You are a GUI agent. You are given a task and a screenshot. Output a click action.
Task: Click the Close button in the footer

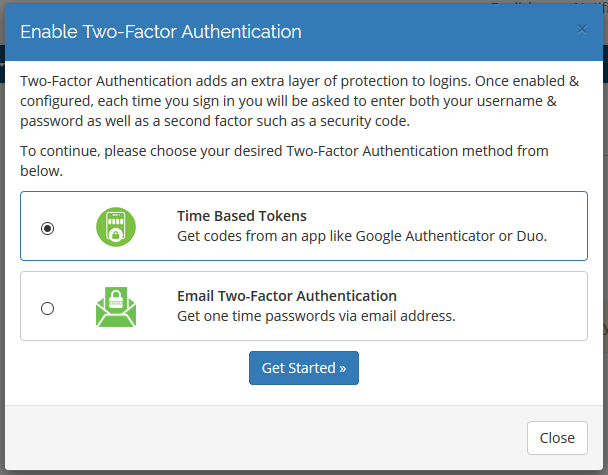click(x=557, y=438)
